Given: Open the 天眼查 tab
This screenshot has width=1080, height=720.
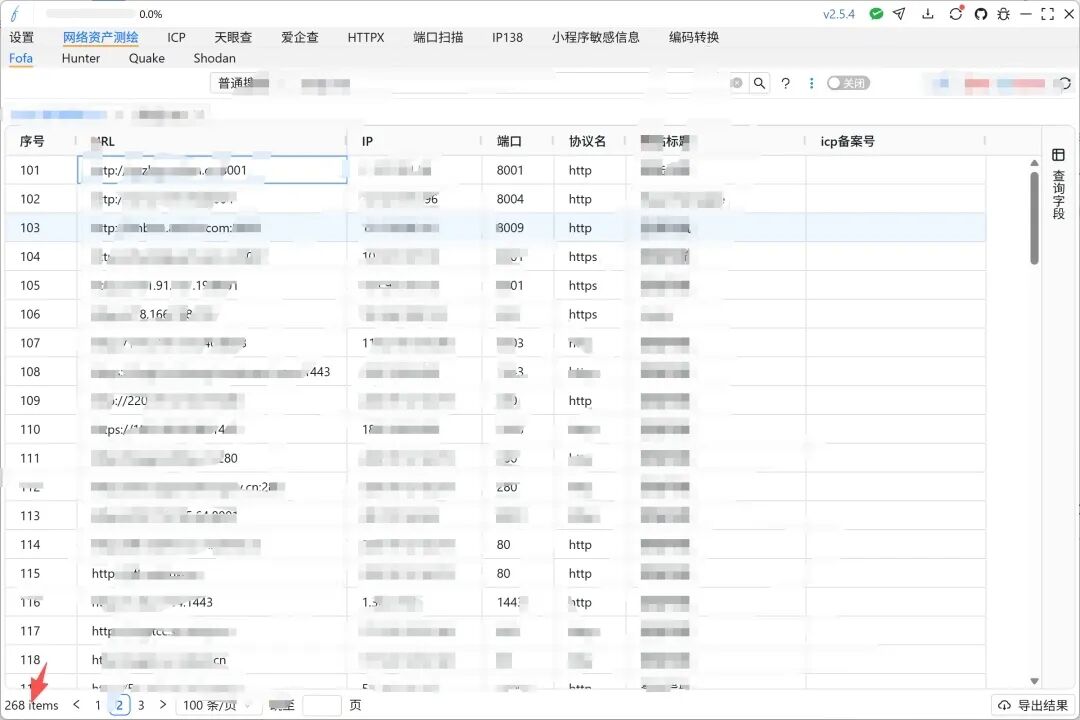Looking at the screenshot, I should coord(233,37).
